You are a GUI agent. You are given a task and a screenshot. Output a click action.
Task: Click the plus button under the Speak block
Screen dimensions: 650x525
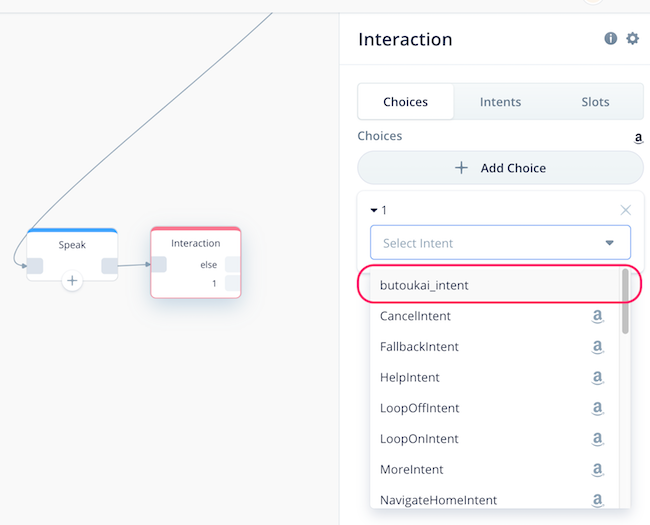[72, 281]
